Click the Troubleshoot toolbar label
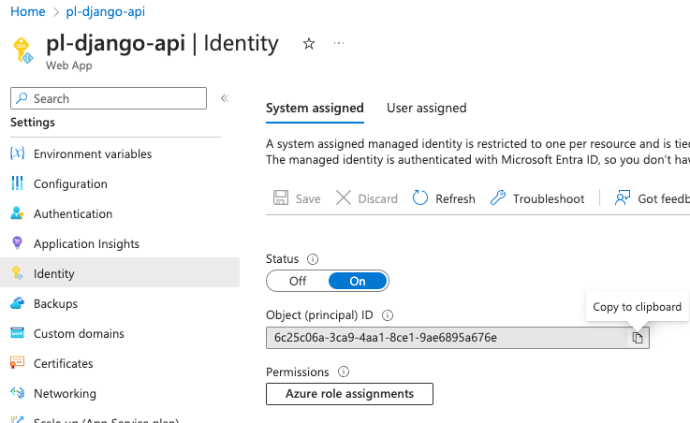Screen dimensions: 690x423 pyautogui.click(x=548, y=199)
